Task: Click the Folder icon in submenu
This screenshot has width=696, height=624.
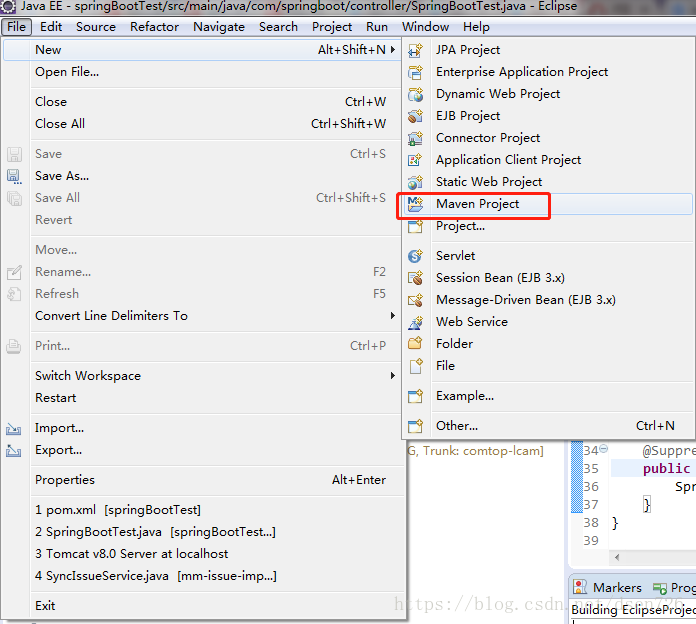Action: tap(415, 344)
